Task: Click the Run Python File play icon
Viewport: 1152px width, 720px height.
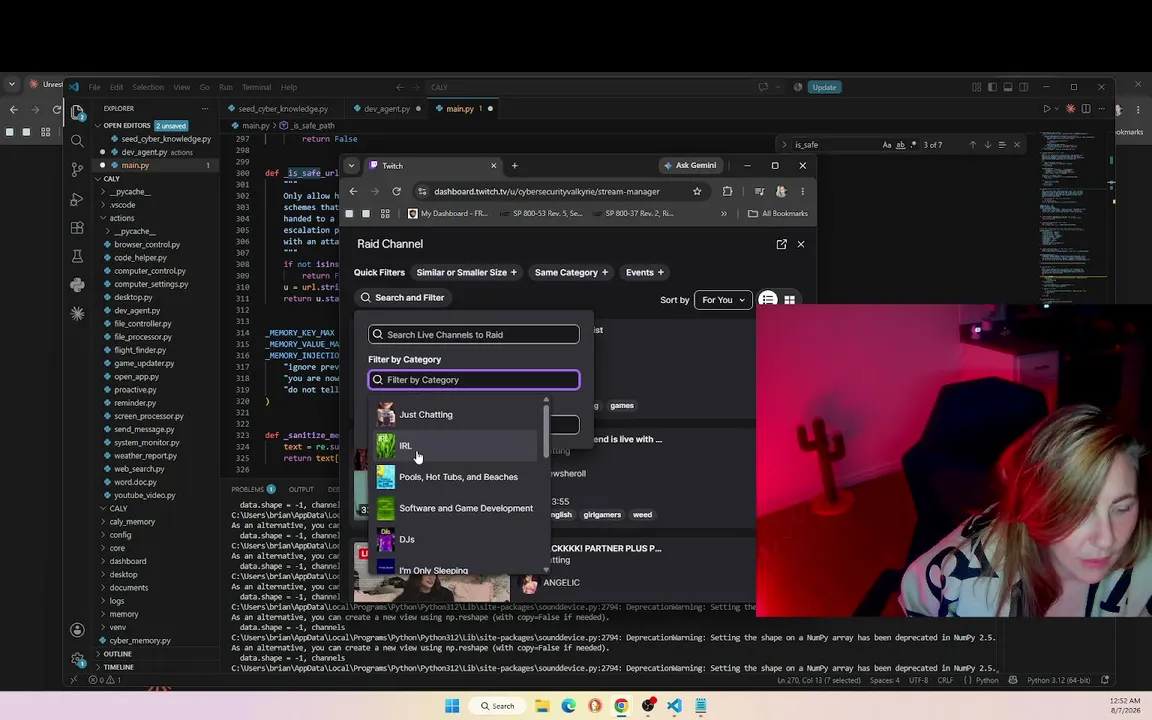Action: pyautogui.click(x=1047, y=109)
